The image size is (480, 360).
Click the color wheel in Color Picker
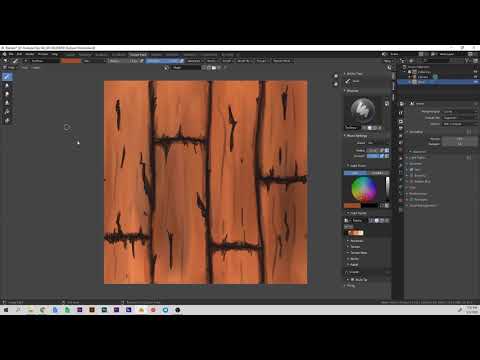tap(364, 189)
